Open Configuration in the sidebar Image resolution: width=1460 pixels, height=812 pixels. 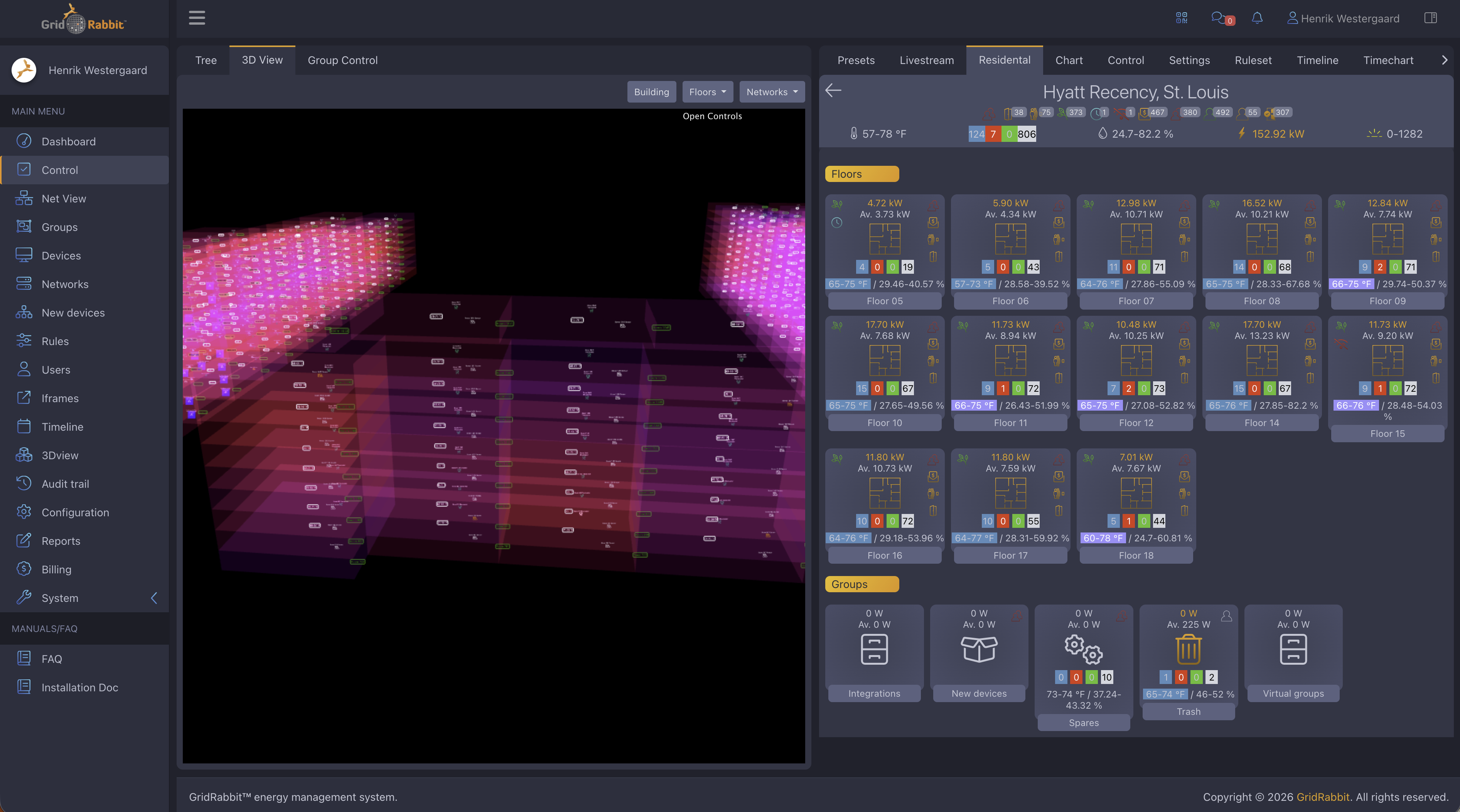click(84, 512)
